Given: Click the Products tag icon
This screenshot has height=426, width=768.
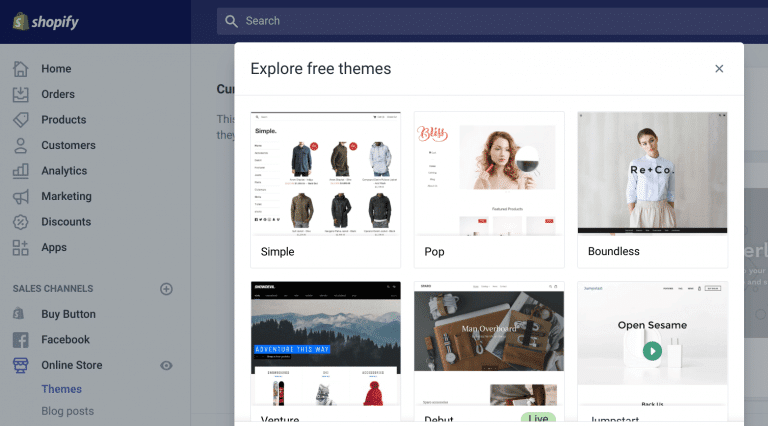Looking at the screenshot, I should pyautogui.click(x=21, y=120).
